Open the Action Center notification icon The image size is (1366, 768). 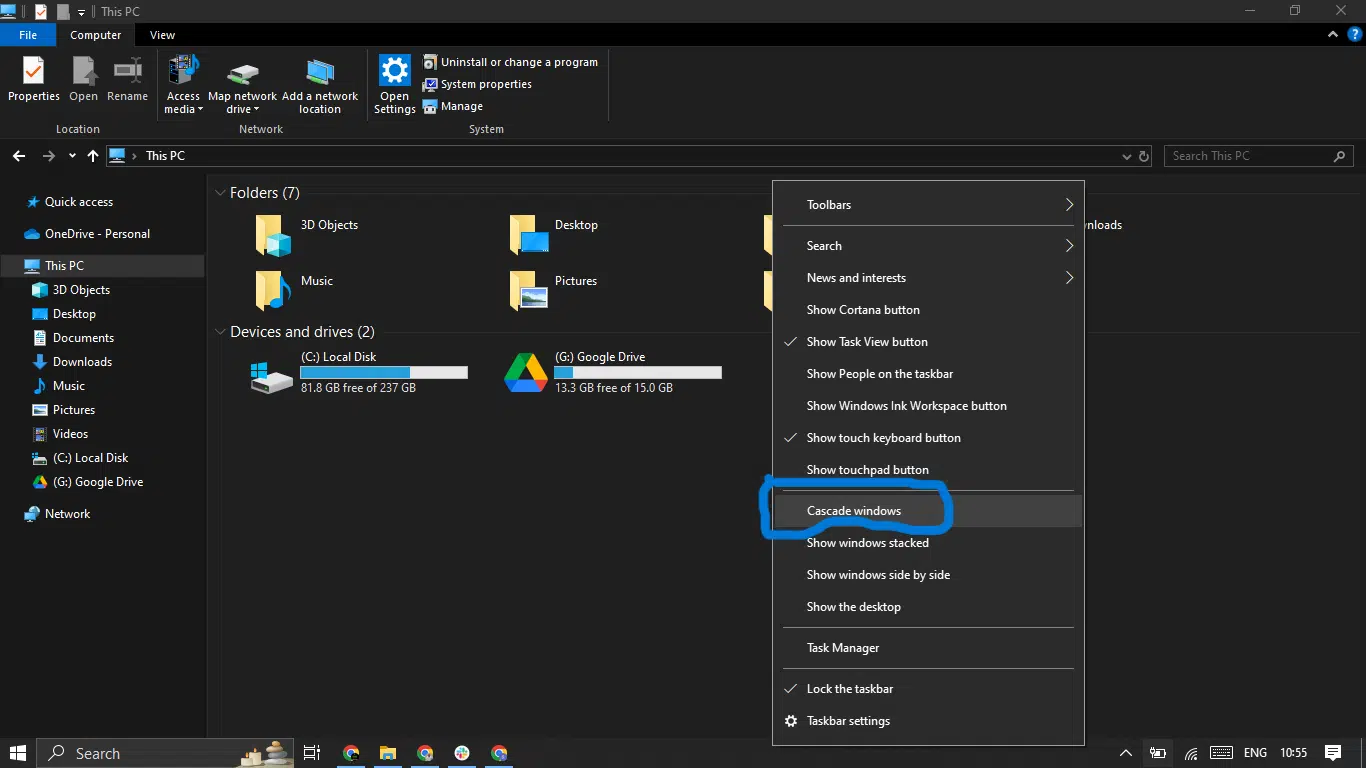click(1333, 753)
